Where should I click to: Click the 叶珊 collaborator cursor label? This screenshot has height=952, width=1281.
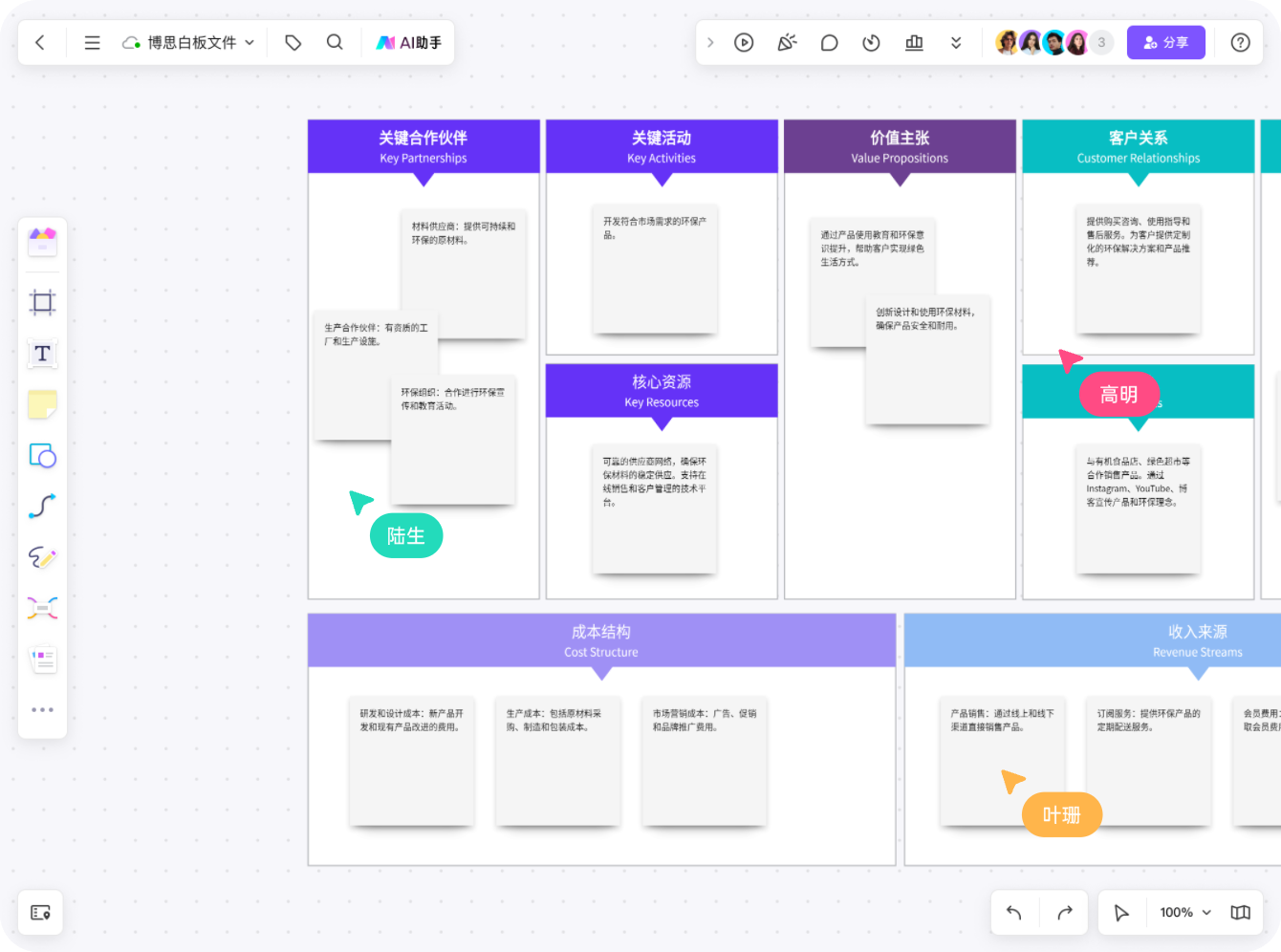(1062, 814)
